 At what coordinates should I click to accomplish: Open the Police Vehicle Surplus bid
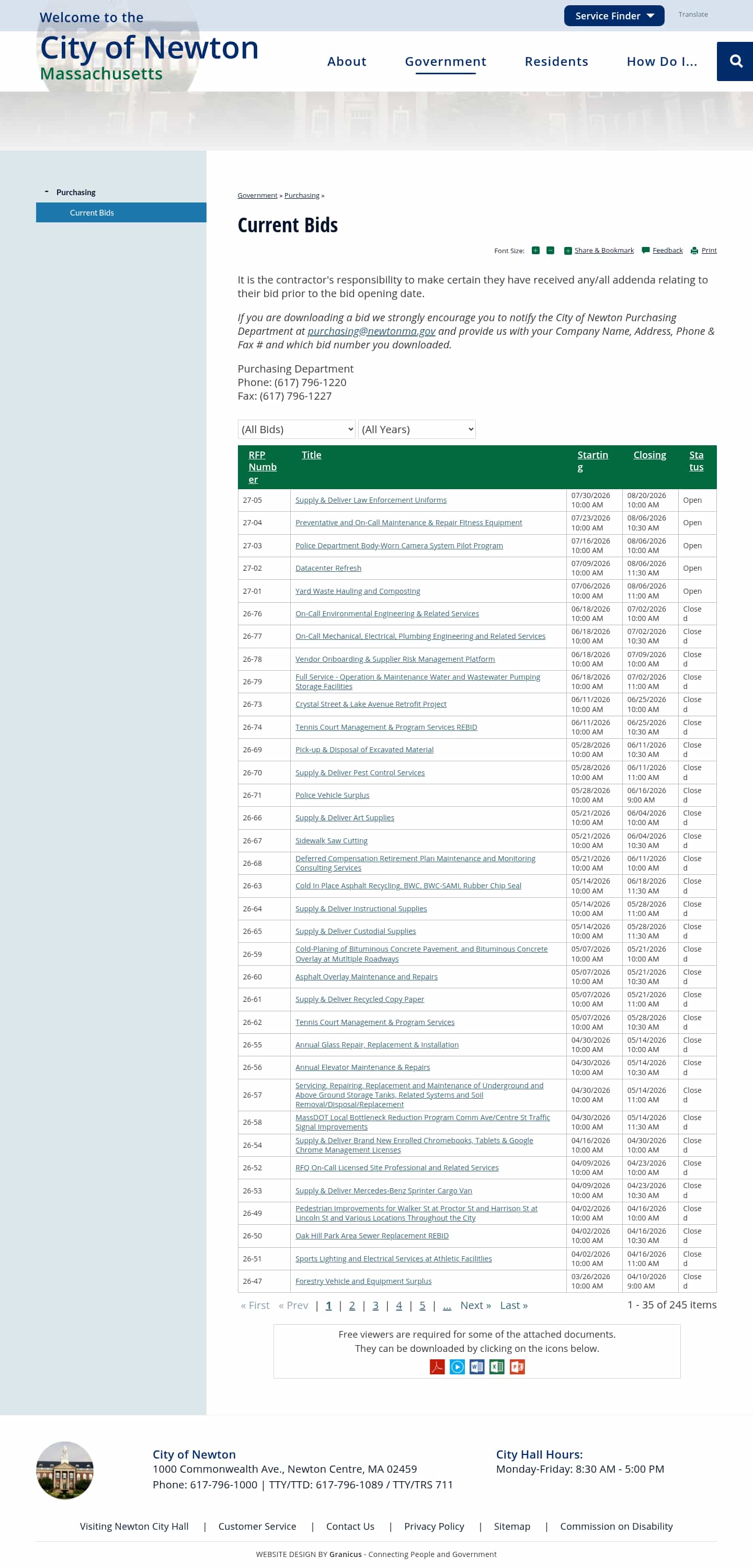[332, 795]
